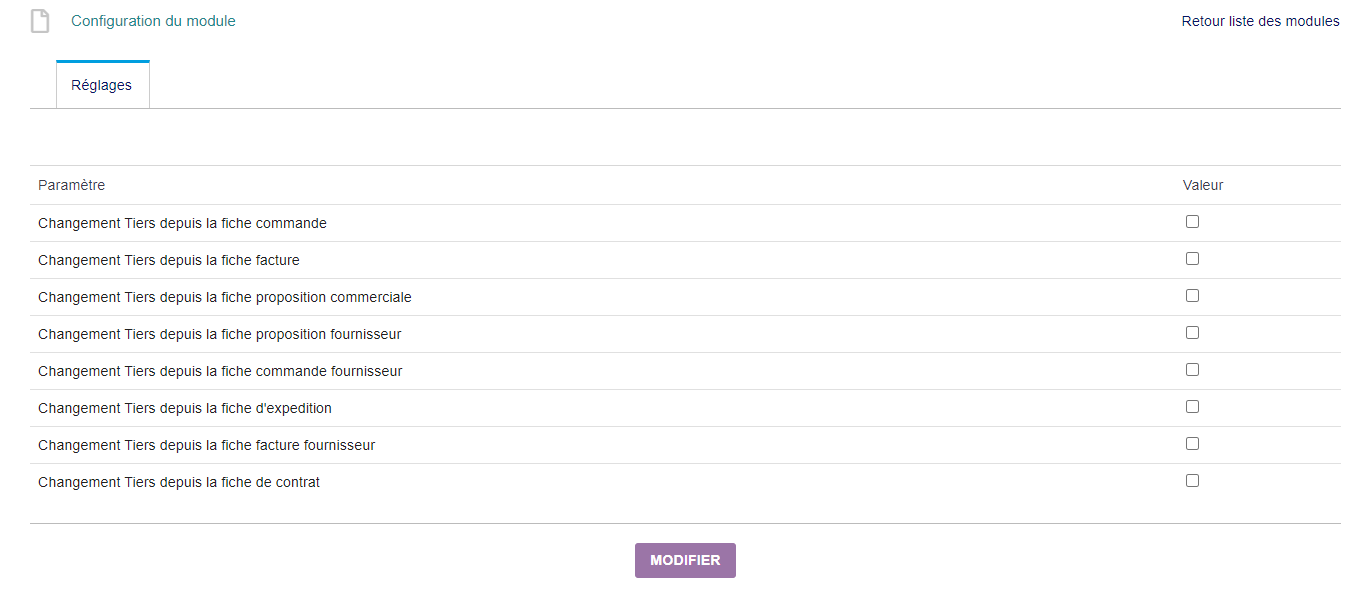The image size is (1359, 613).
Task: Click the Configuration du module title
Action: pyautogui.click(x=153, y=21)
